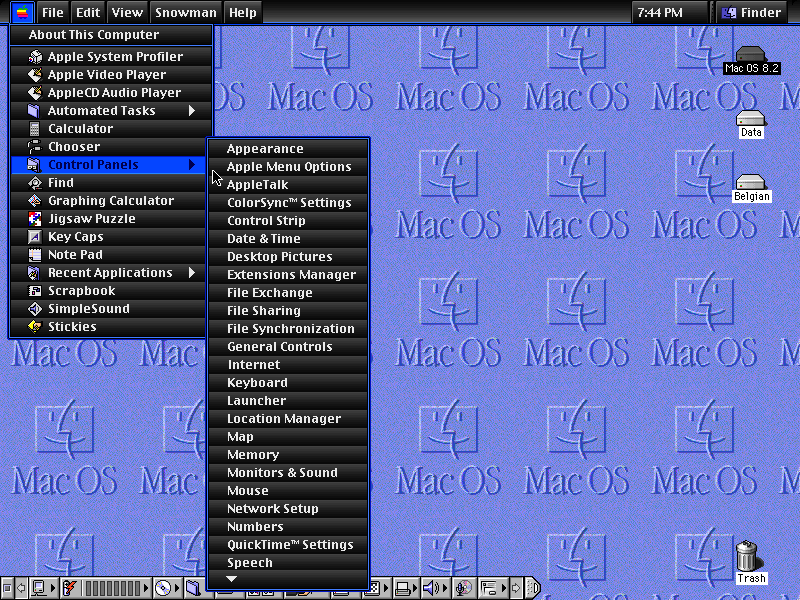The width and height of the screenshot is (800, 600).
Task: Select Internet control panel
Action: [x=288, y=365]
